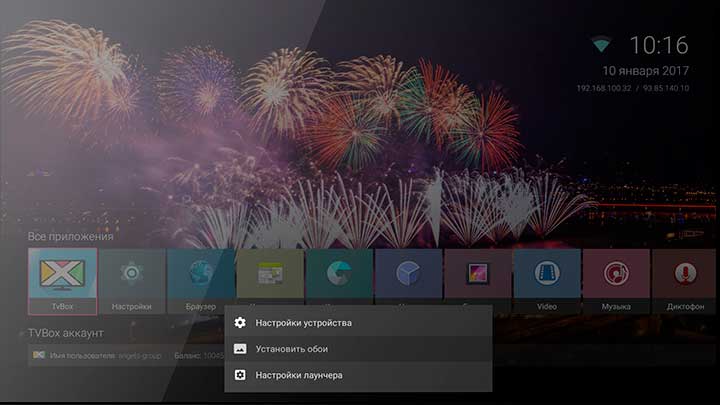Screen dimensions: 720x405
Task: Launch the Video app tile
Action: 546,281
